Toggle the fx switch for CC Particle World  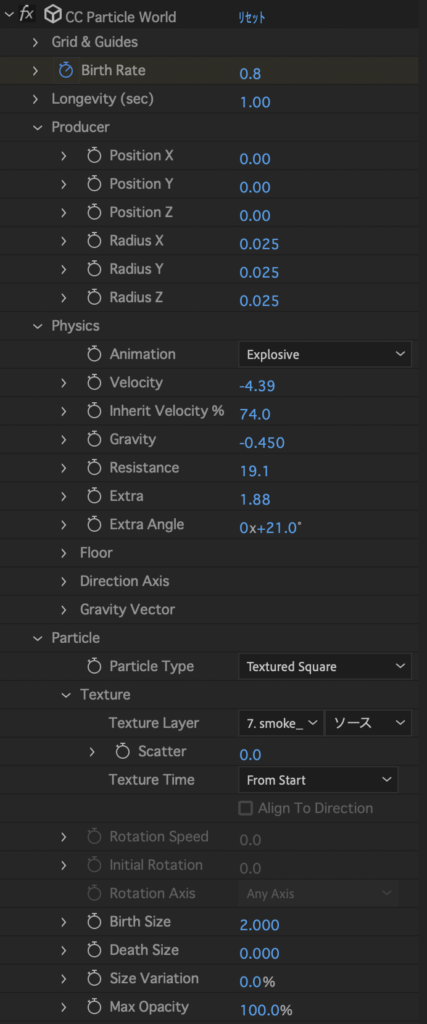click(27, 15)
